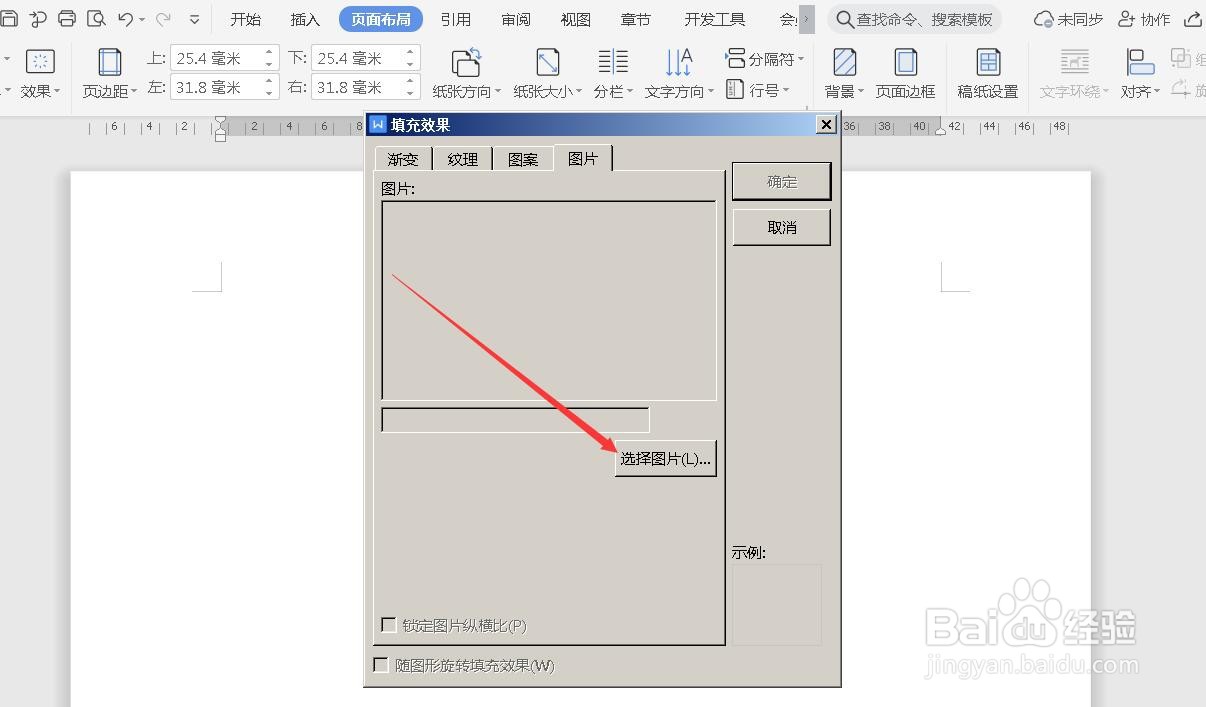Click the right margin spinner arrows
1206x707 pixels.
410,87
